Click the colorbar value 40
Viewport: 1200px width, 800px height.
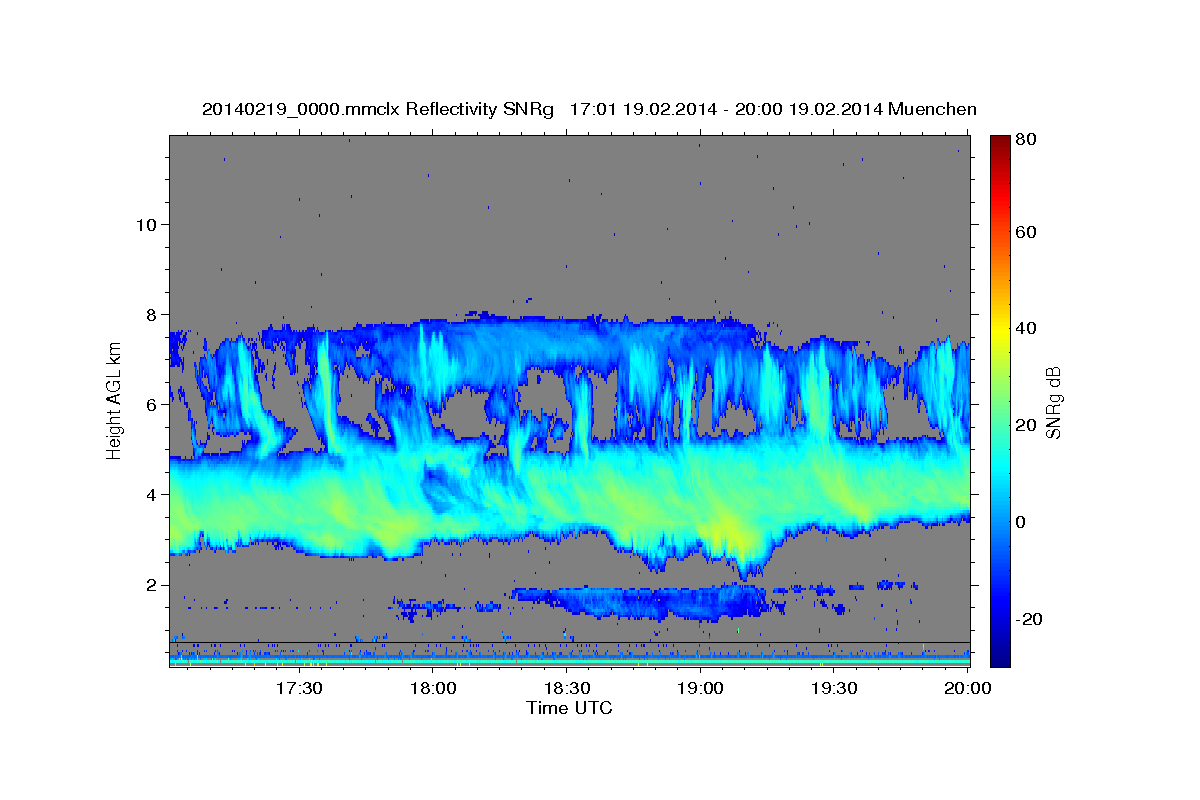[x=1028, y=328]
